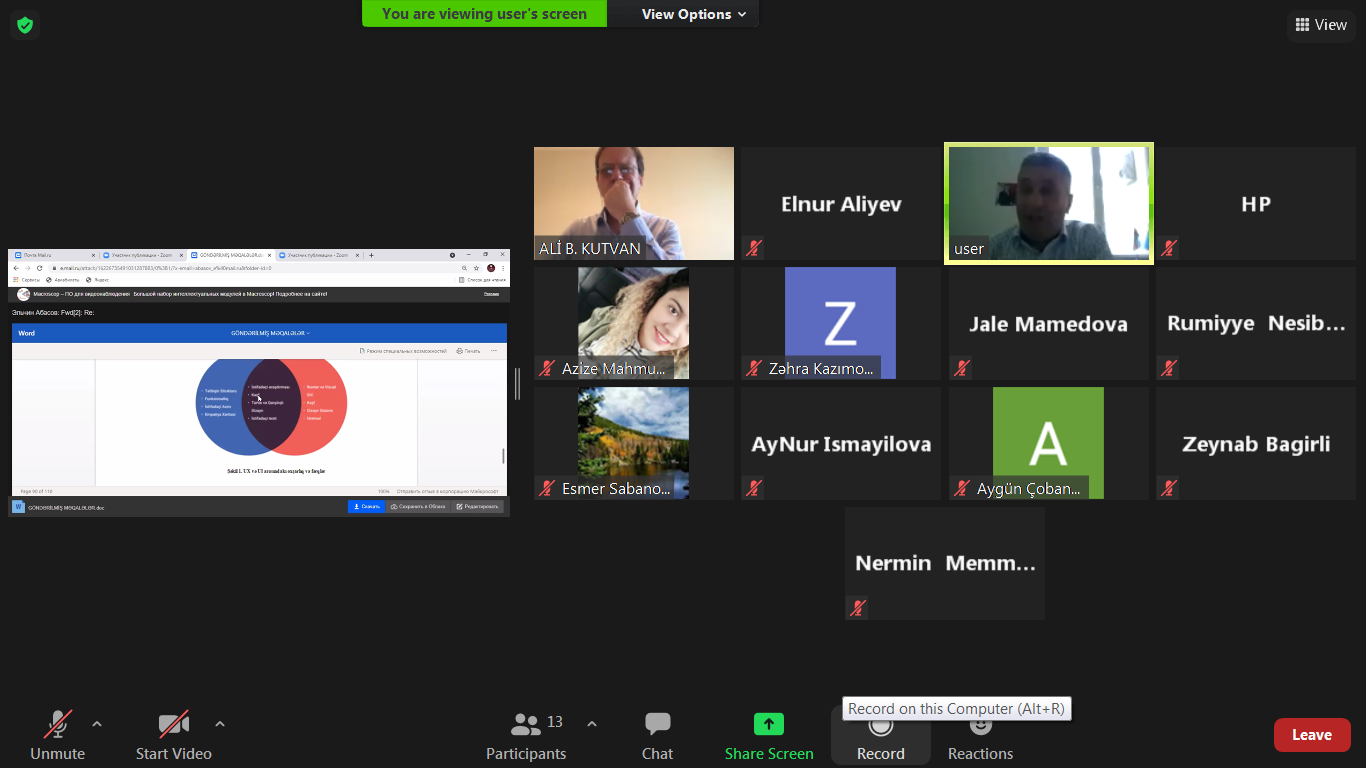Click Zəhra Kazımova's avatar tile
Screen dimensions: 1366x768
(x=840, y=322)
